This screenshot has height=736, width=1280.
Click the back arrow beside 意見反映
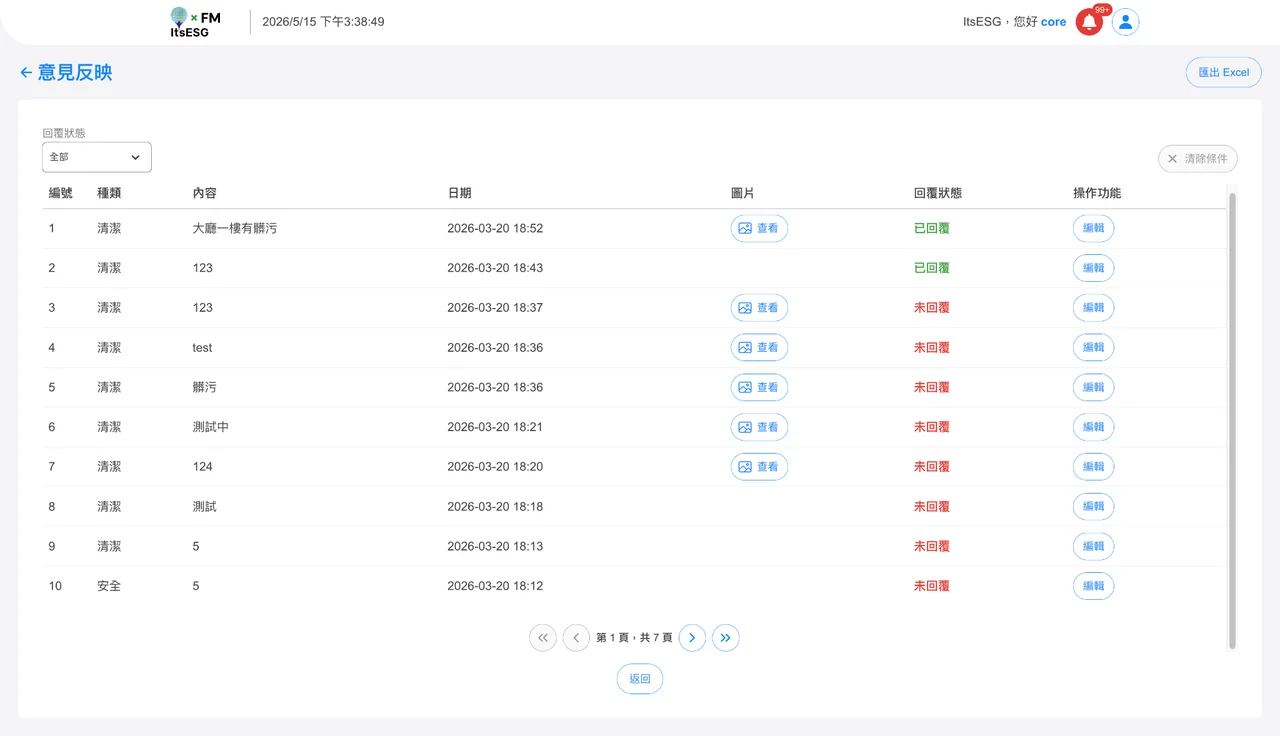[26, 72]
